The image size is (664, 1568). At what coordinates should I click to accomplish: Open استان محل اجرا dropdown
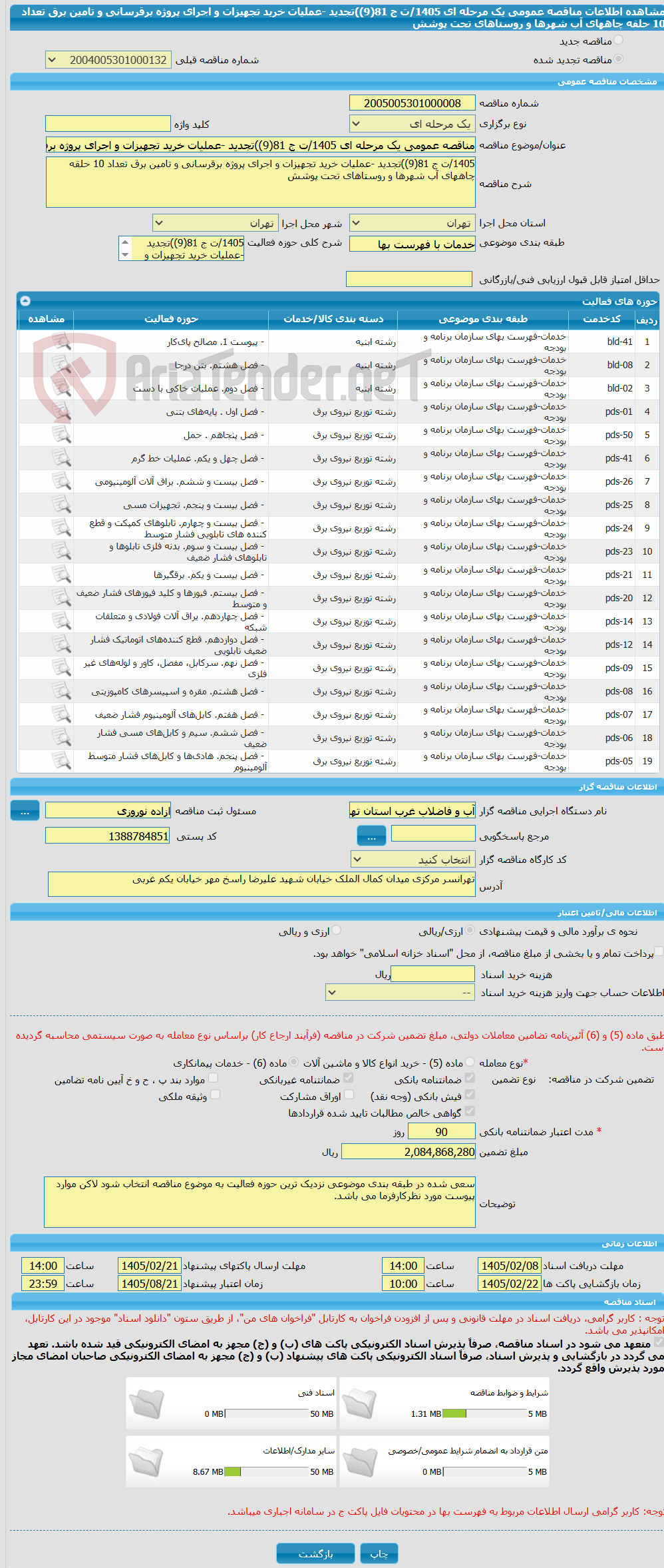click(x=413, y=223)
